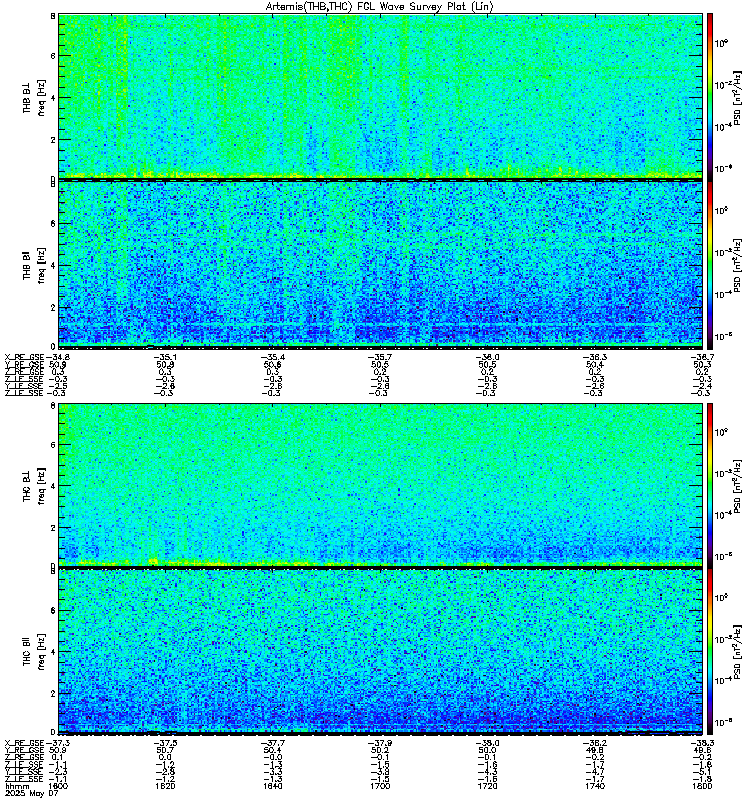Click the 1700 time tick label
The width and height of the screenshot is (750, 800).
(x=380, y=786)
